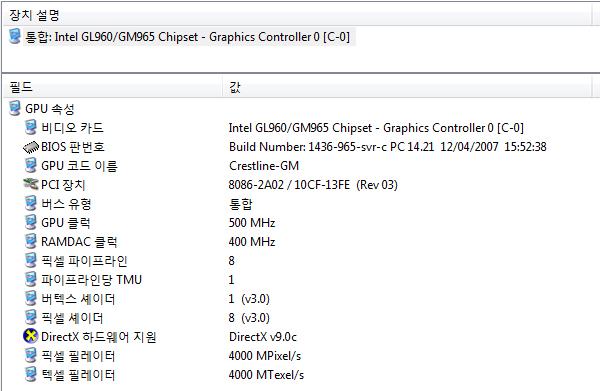Click the DirectX 하드웨어 지원 icon
The width and height of the screenshot is (600, 391).
coord(31,337)
